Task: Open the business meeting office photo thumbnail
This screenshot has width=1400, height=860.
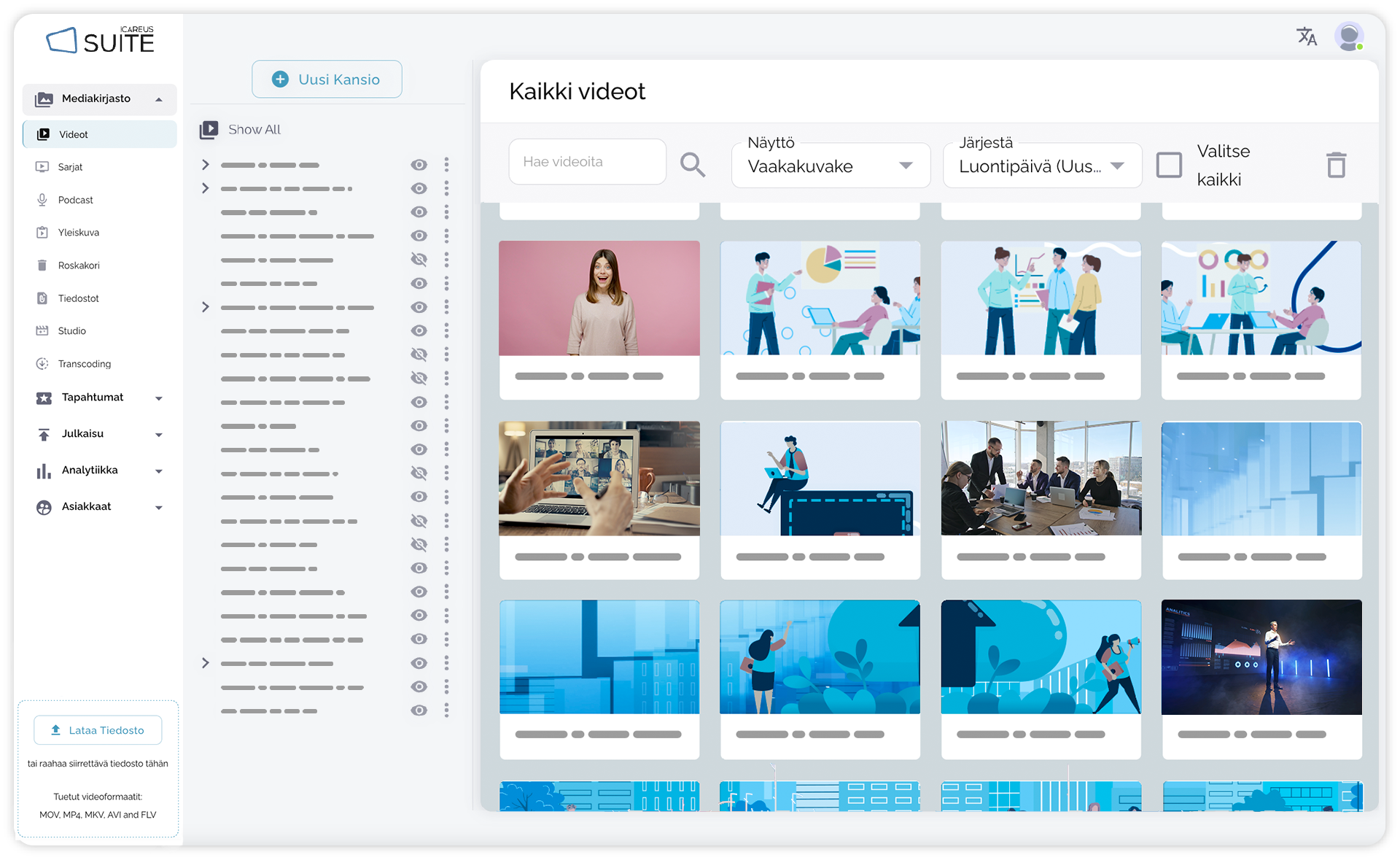Action: [x=1041, y=479]
